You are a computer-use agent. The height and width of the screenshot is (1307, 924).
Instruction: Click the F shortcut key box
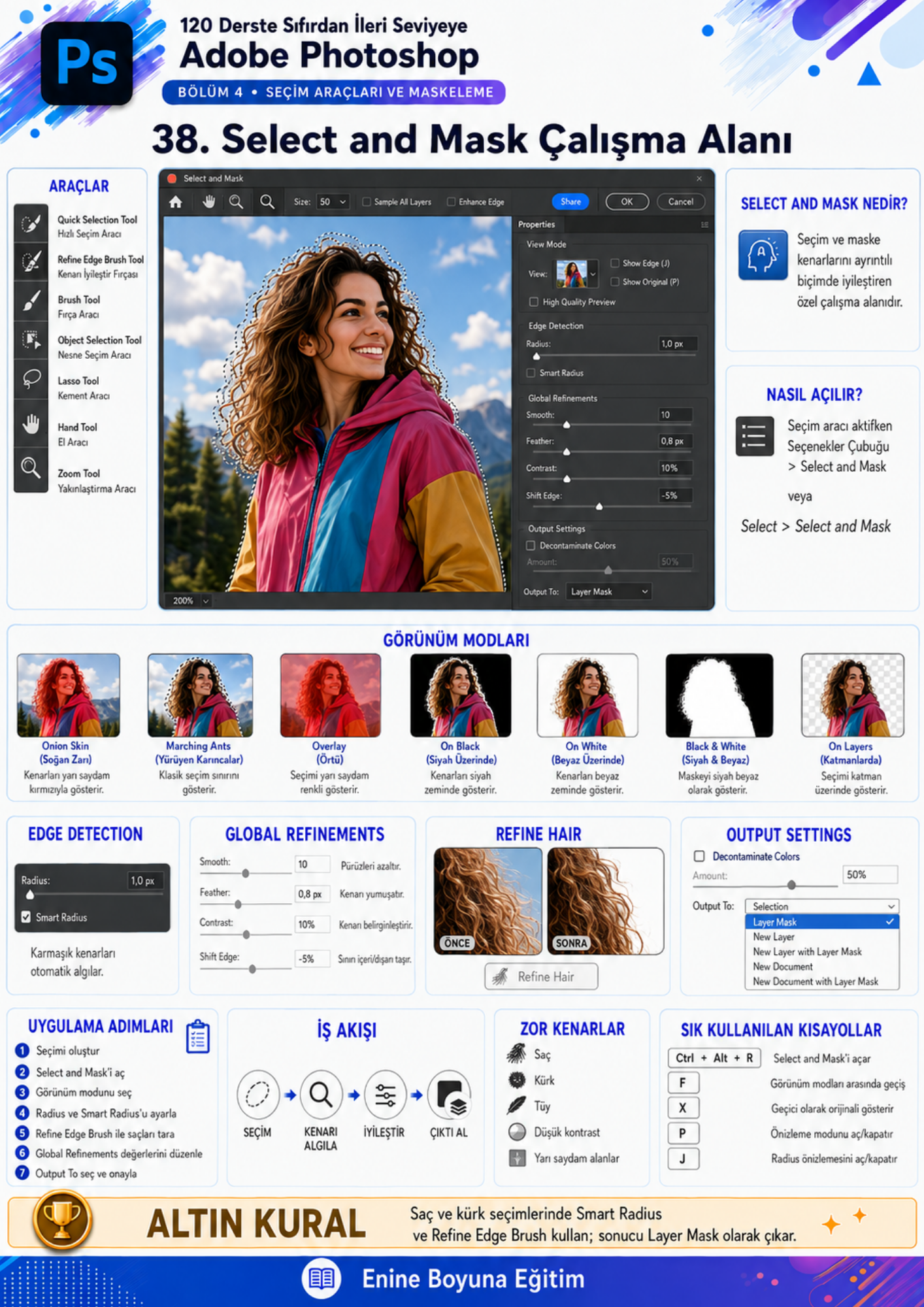[684, 1083]
